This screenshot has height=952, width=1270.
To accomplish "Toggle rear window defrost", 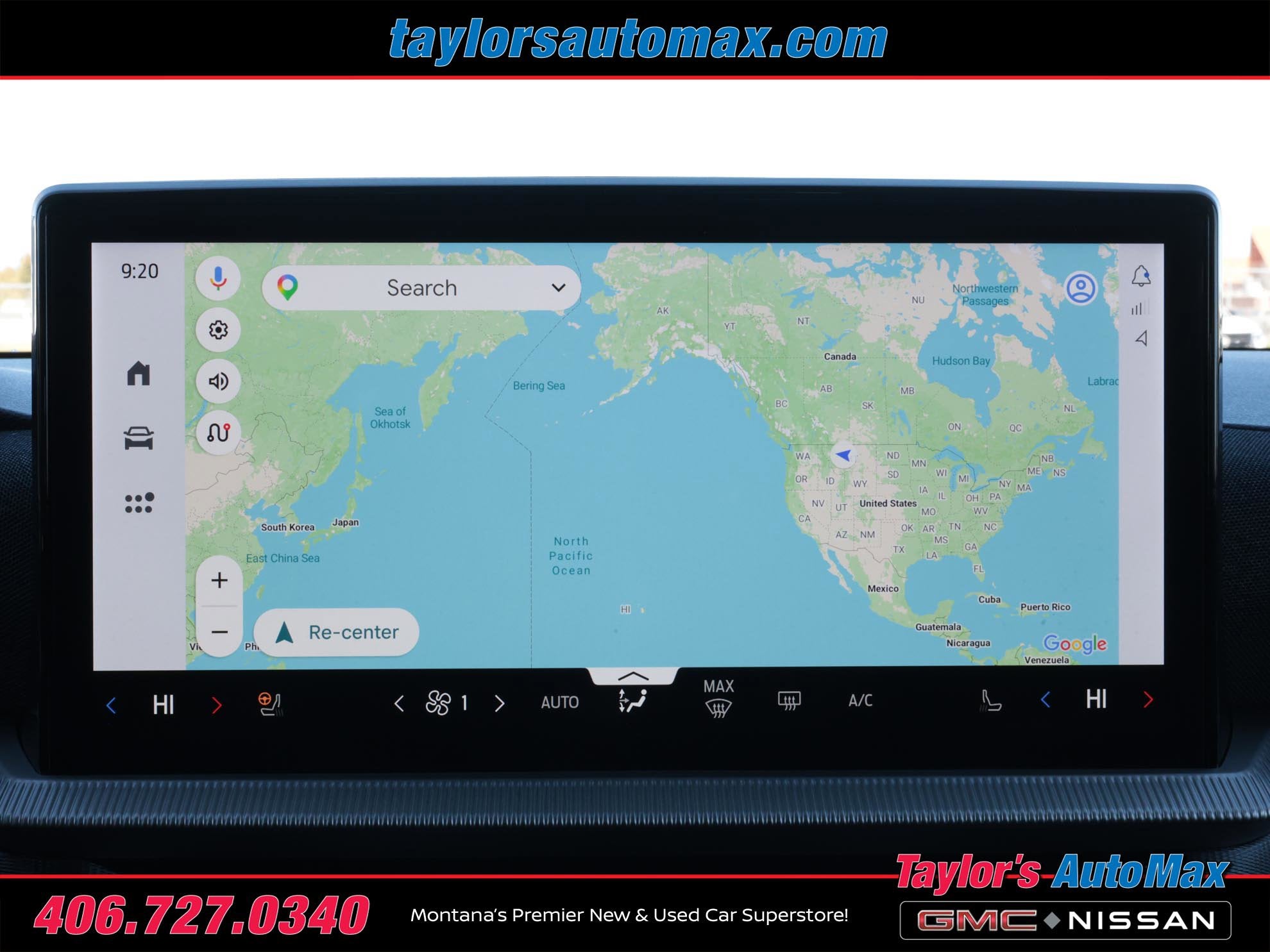I will [x=789, y=701].
